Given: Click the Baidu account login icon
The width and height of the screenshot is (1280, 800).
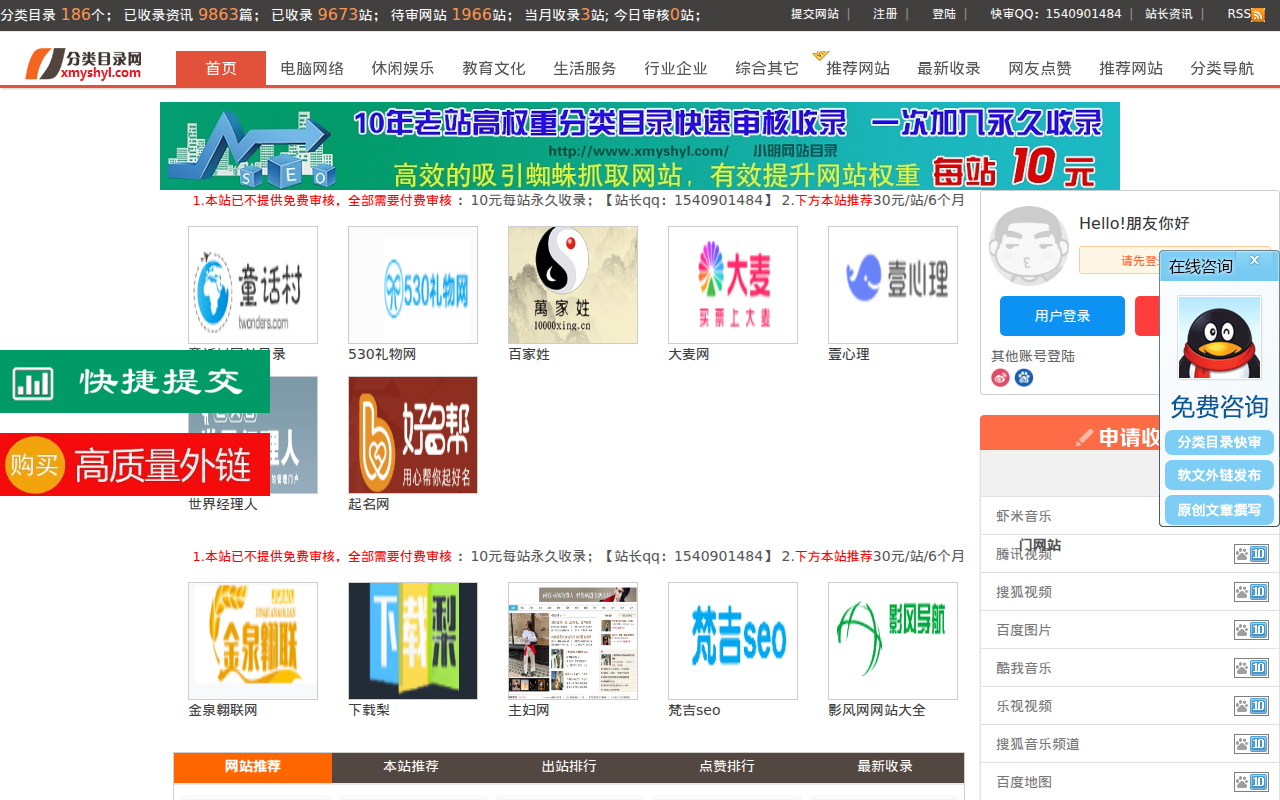Looking at the screenshot, I should coord(1023,377).
